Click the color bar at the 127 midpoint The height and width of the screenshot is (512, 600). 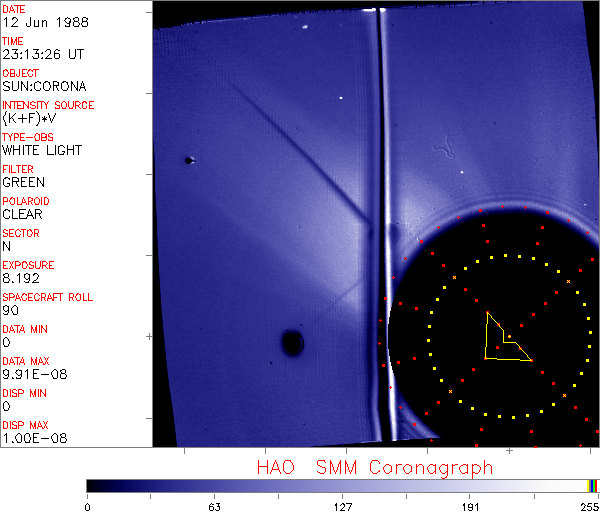[342, 485]
